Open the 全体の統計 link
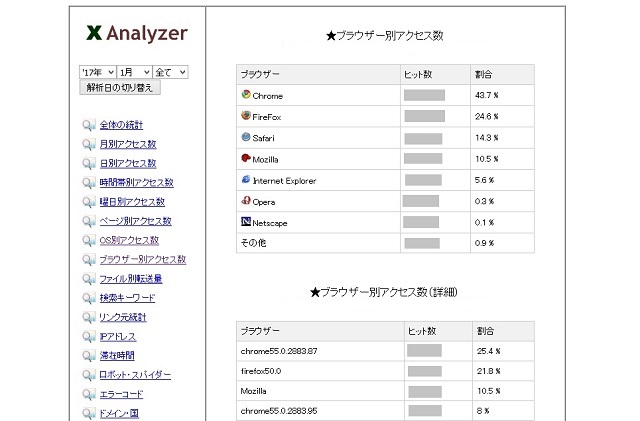 click(121, 125)
